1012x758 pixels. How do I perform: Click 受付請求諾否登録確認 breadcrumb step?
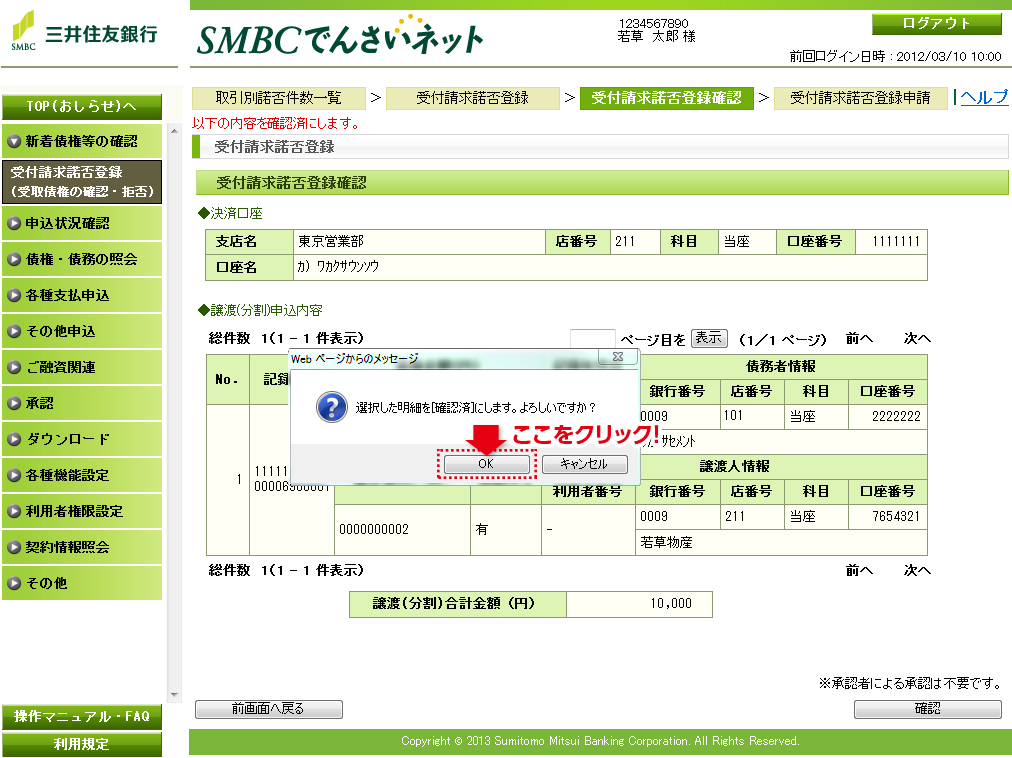[667, 98]
